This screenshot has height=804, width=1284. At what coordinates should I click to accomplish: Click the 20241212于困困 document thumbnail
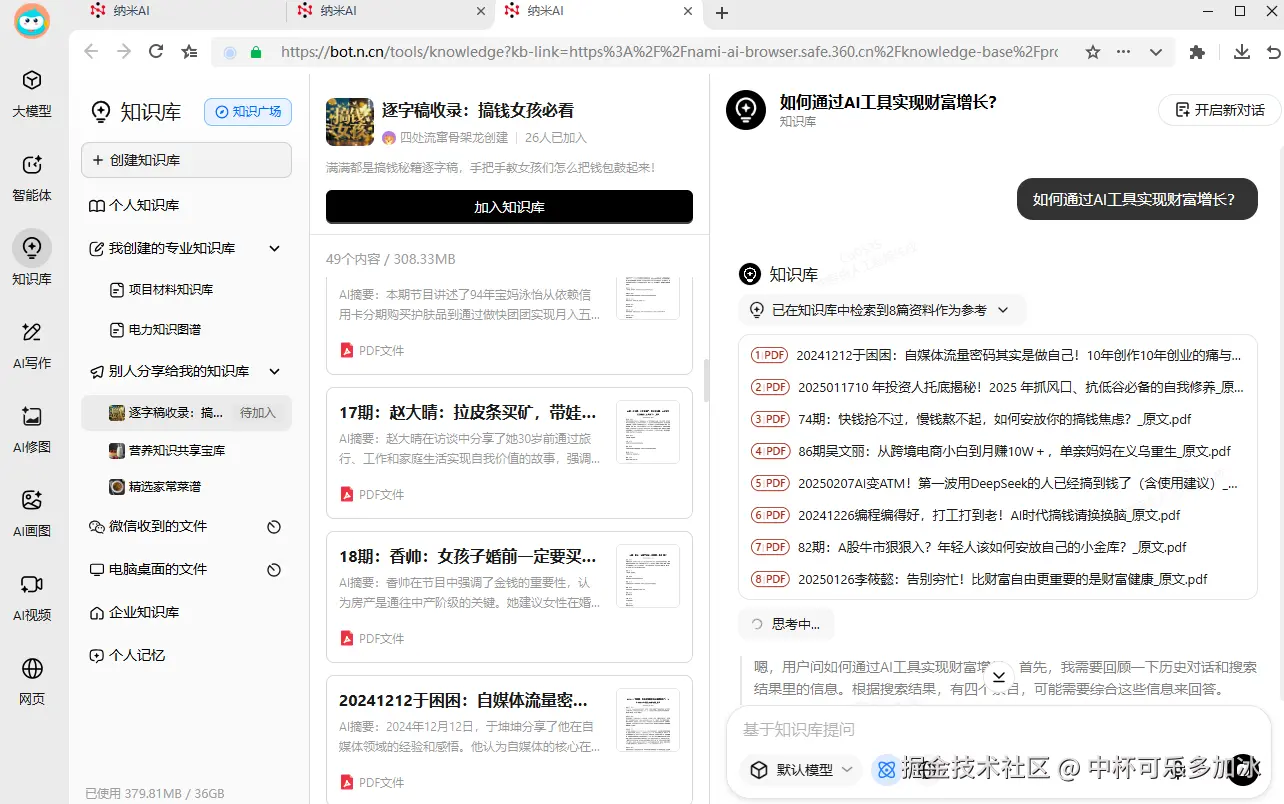point(648,720)
